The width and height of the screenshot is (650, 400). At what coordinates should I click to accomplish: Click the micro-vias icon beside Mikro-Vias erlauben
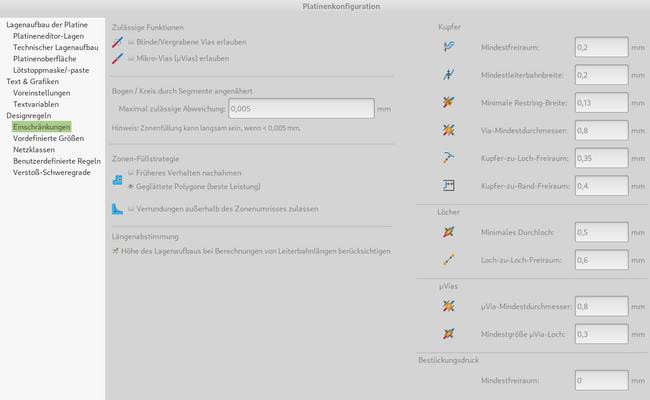pyautogui.click(x=117, y=58)
